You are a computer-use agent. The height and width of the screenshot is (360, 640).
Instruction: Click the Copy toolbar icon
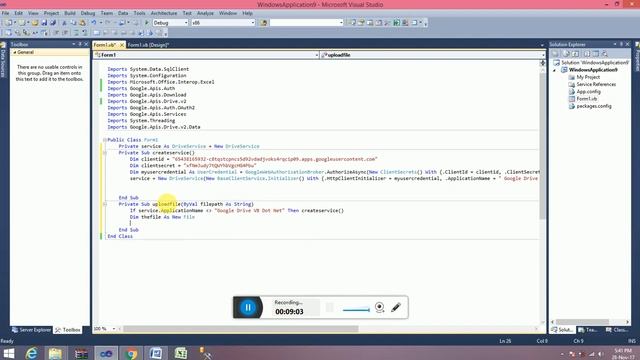73,23
